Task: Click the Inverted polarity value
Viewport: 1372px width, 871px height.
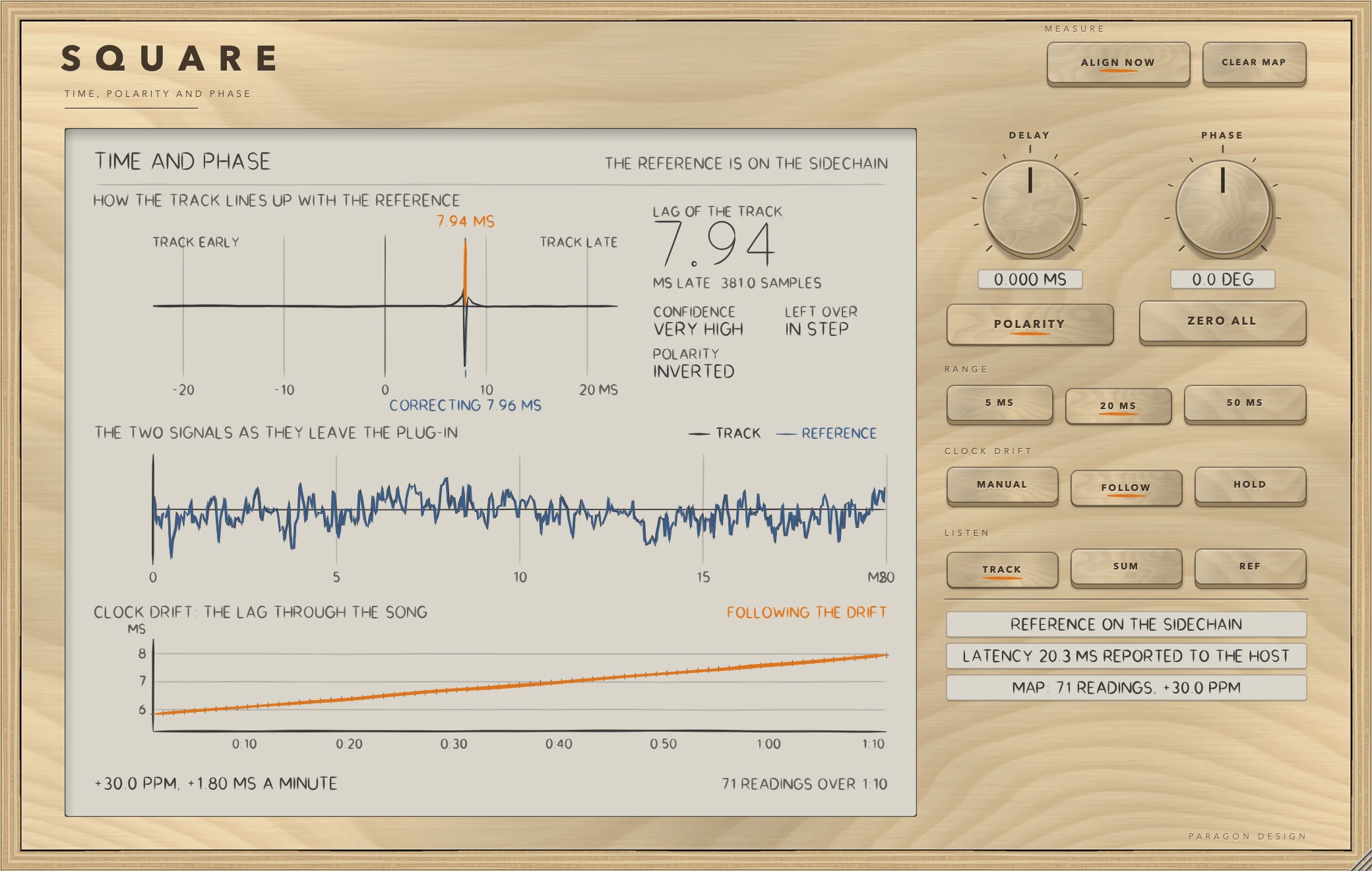Action: [x=694, y=371]
